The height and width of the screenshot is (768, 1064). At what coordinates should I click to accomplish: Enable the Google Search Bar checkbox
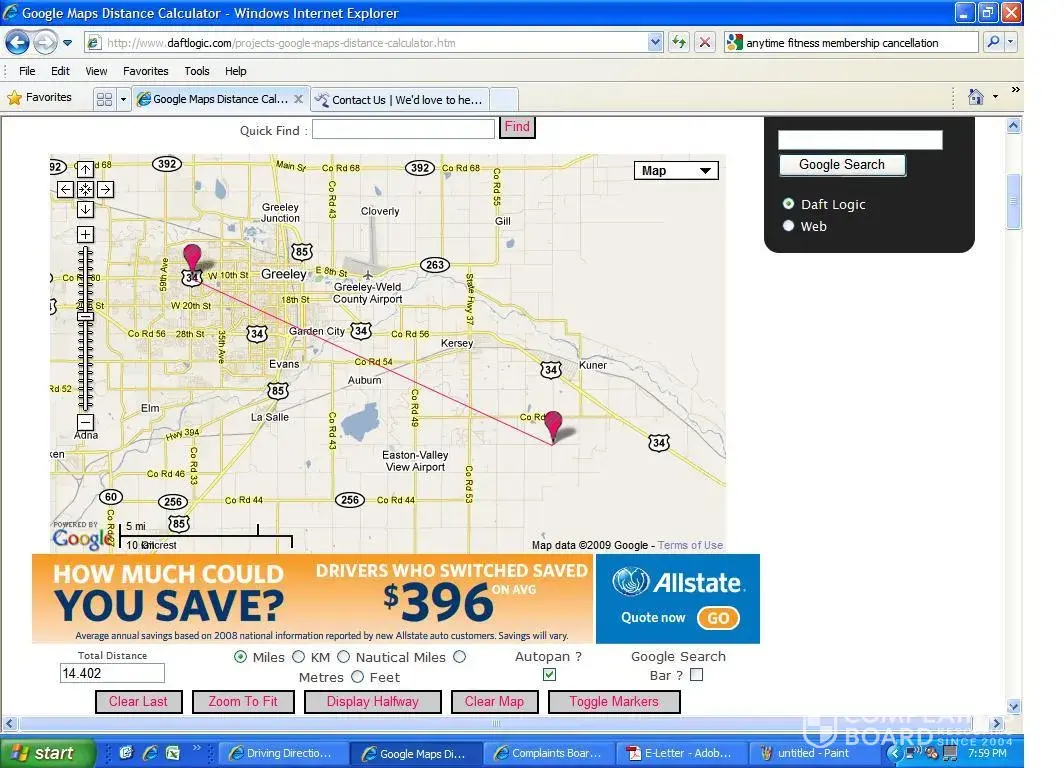pos(696,674)
